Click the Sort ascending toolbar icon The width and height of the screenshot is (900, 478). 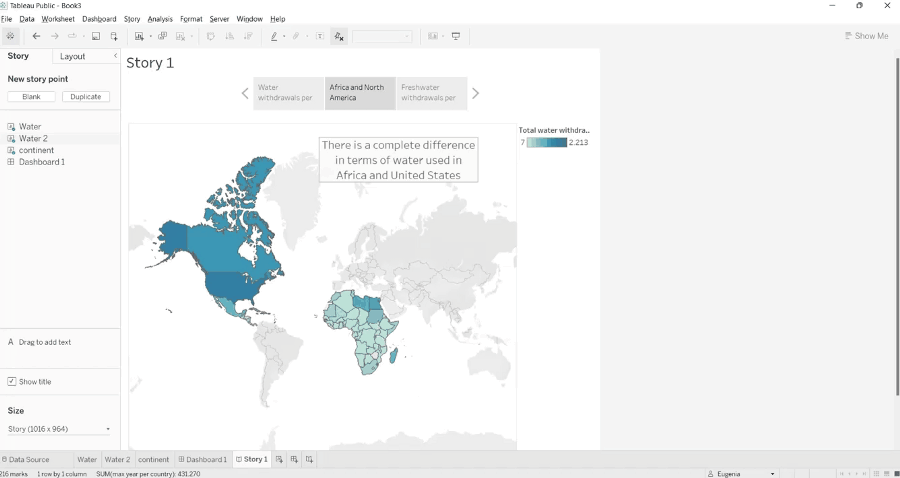pos(229,36)
